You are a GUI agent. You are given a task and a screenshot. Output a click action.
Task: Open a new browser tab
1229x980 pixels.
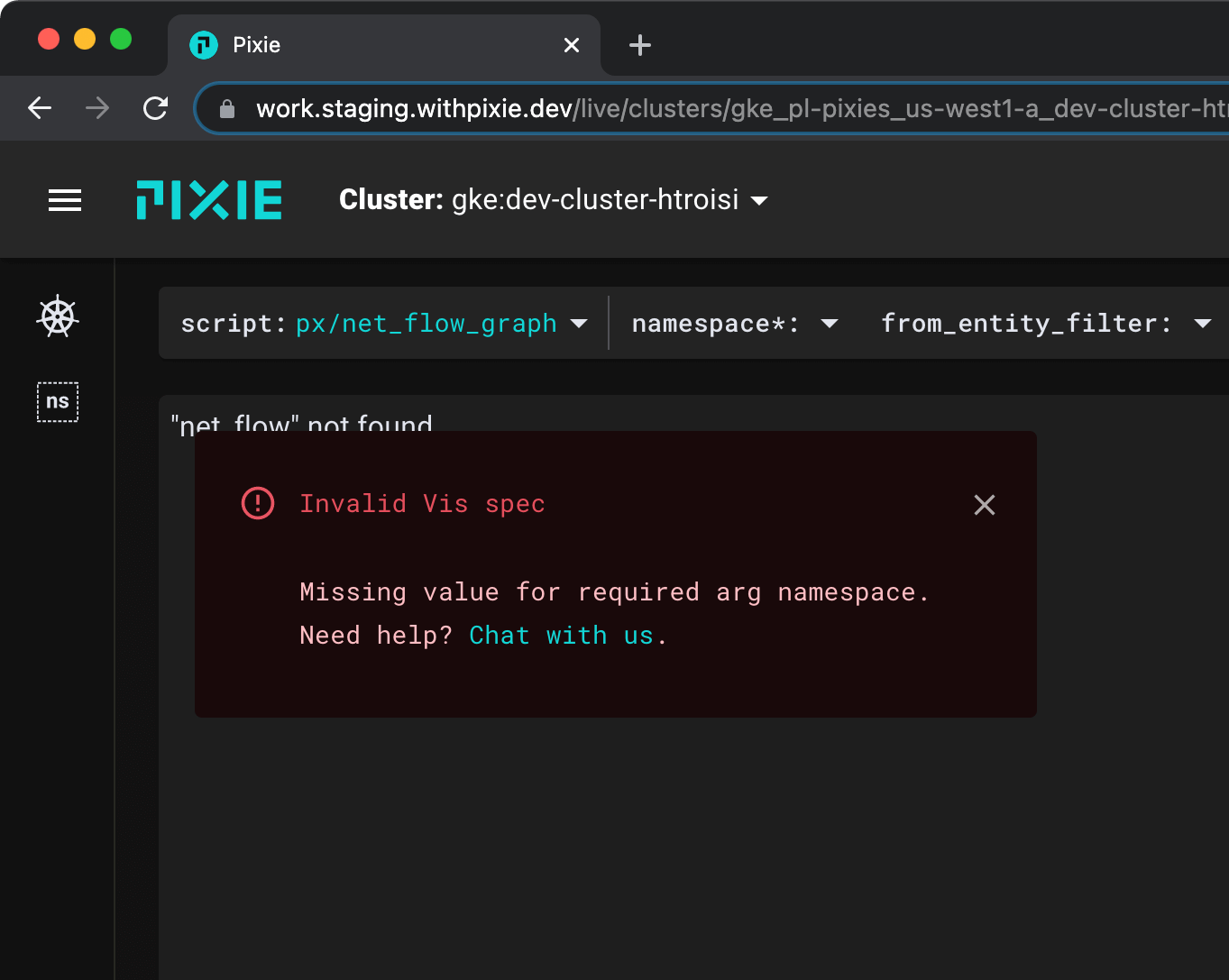point(639,45)
